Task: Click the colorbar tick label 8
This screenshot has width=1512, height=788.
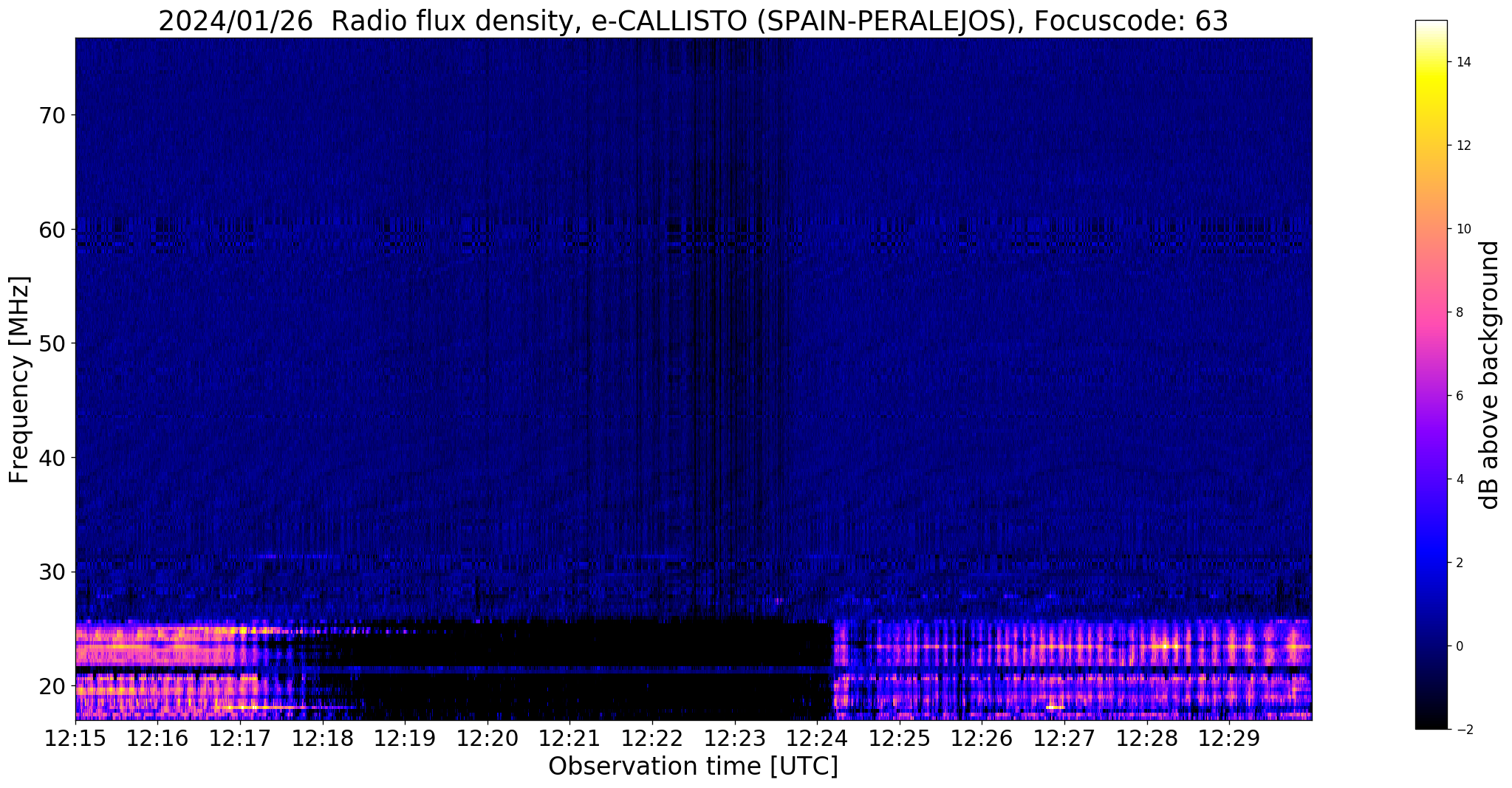Action: point(1458,312)
